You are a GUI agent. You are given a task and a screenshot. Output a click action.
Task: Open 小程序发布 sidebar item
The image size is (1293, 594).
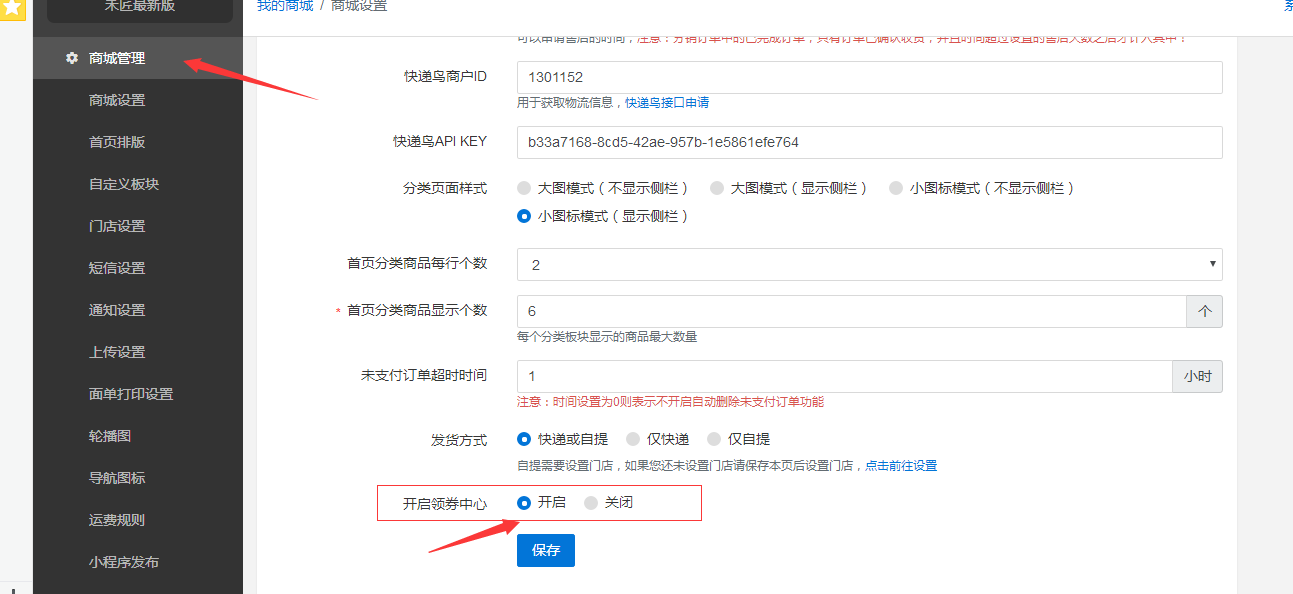pos(124,562)
